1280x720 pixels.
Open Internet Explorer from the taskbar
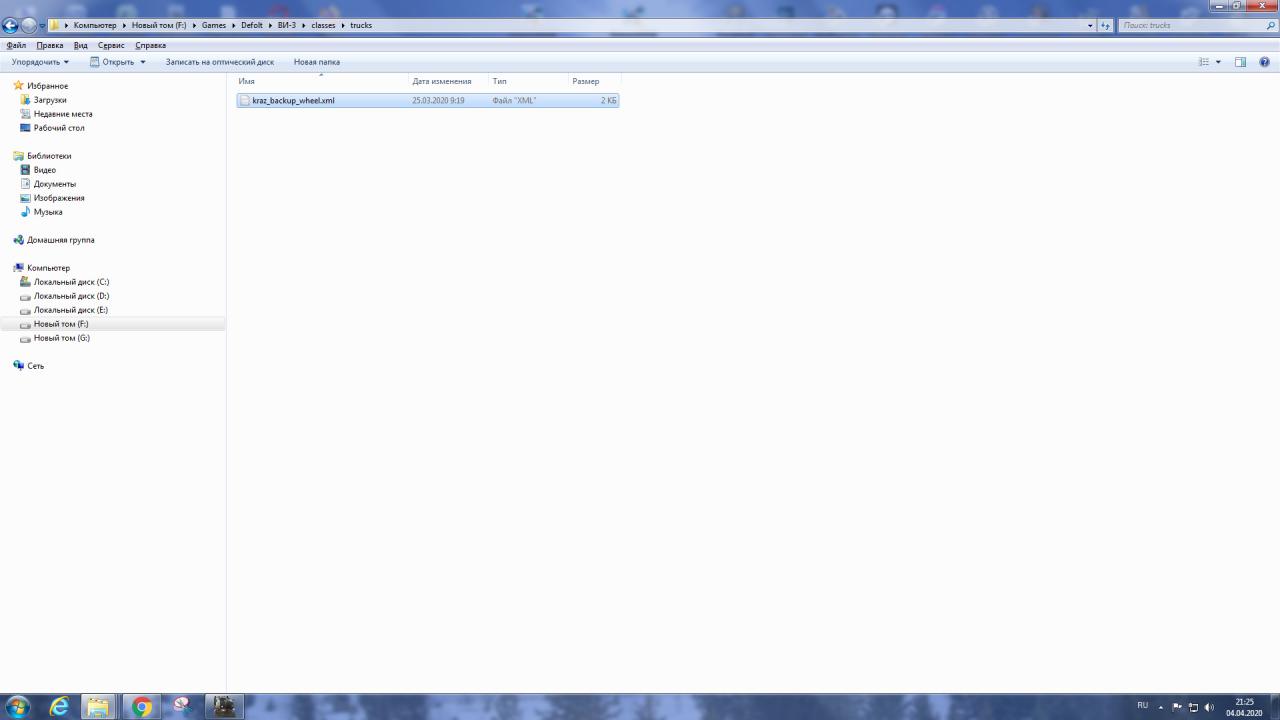(60, 707)
